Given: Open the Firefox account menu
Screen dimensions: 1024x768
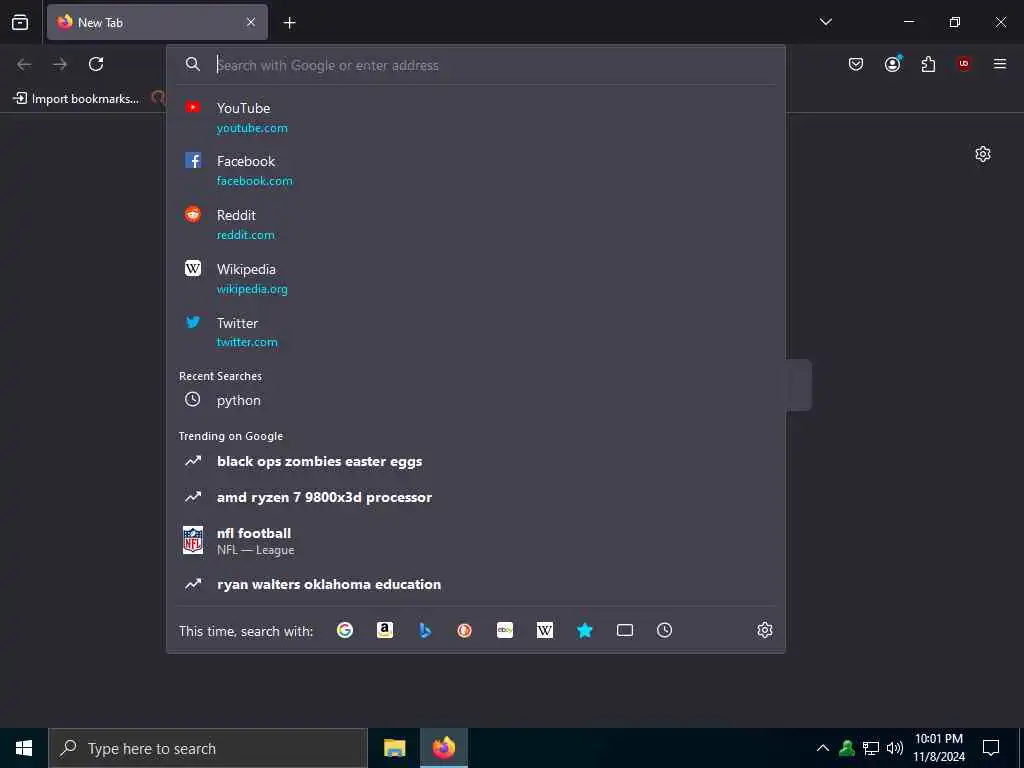Looking at the screenshot, I should coord(892,64).
